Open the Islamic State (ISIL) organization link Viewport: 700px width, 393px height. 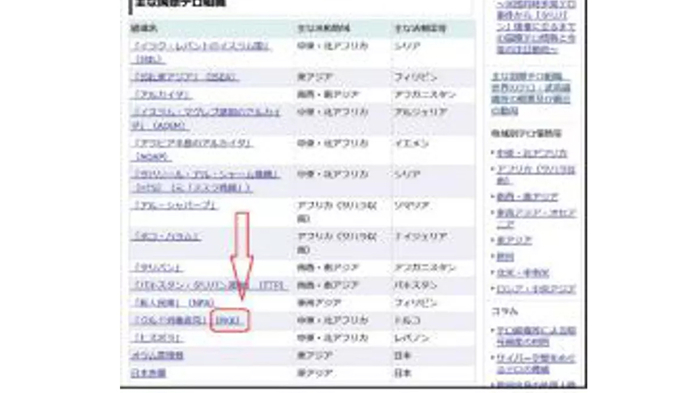click(x=200, y=52)
